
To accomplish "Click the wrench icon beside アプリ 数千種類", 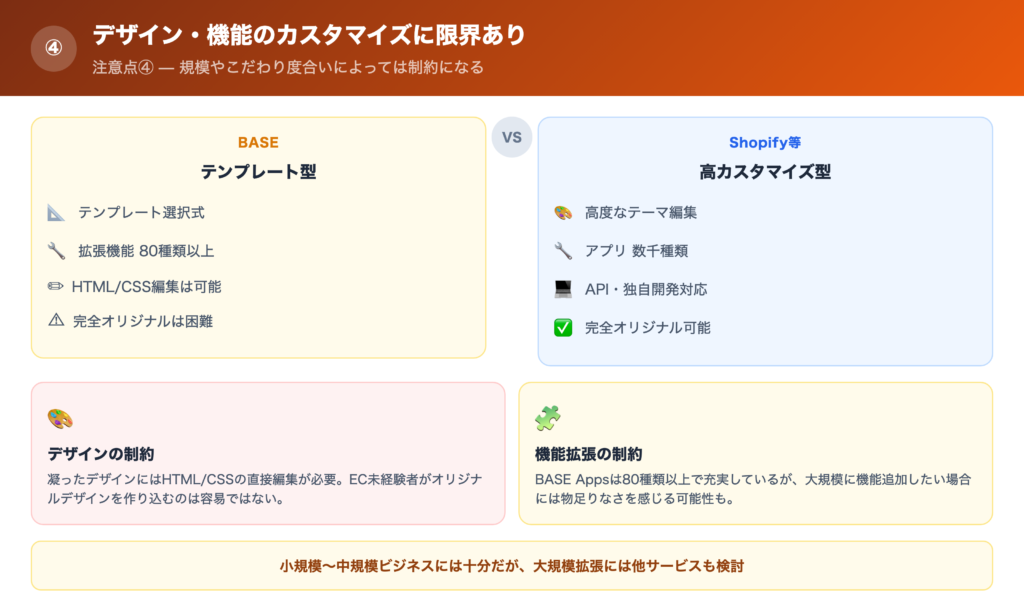I will tap(565, 251).
